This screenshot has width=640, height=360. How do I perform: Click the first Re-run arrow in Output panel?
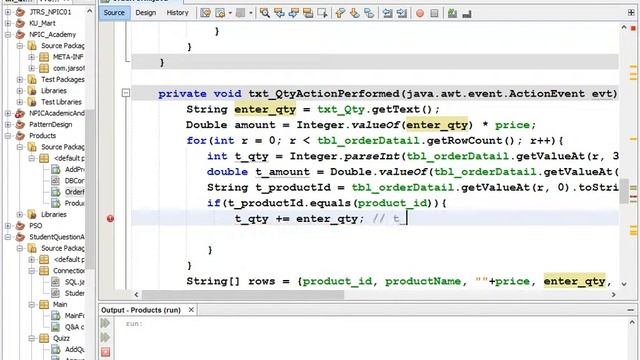(x=105, y=323)
